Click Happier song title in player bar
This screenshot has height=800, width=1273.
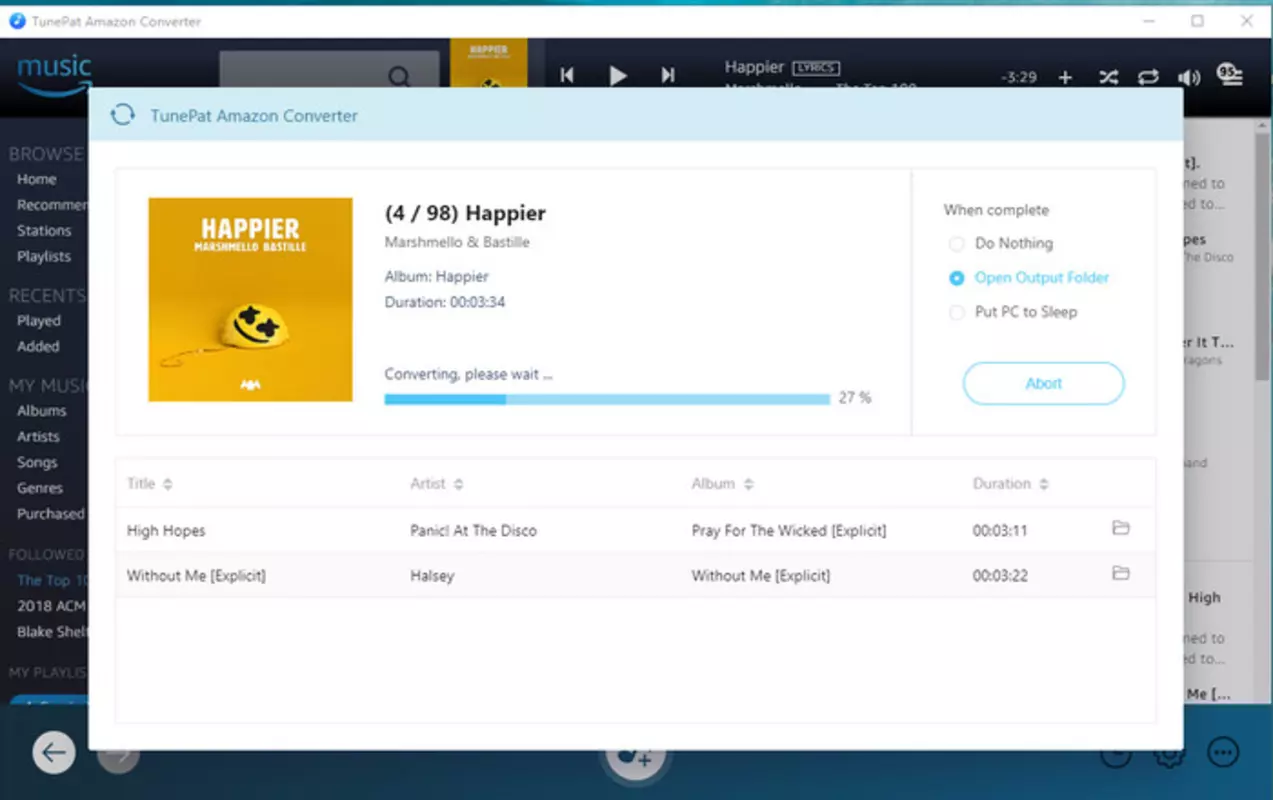(754, 67)
